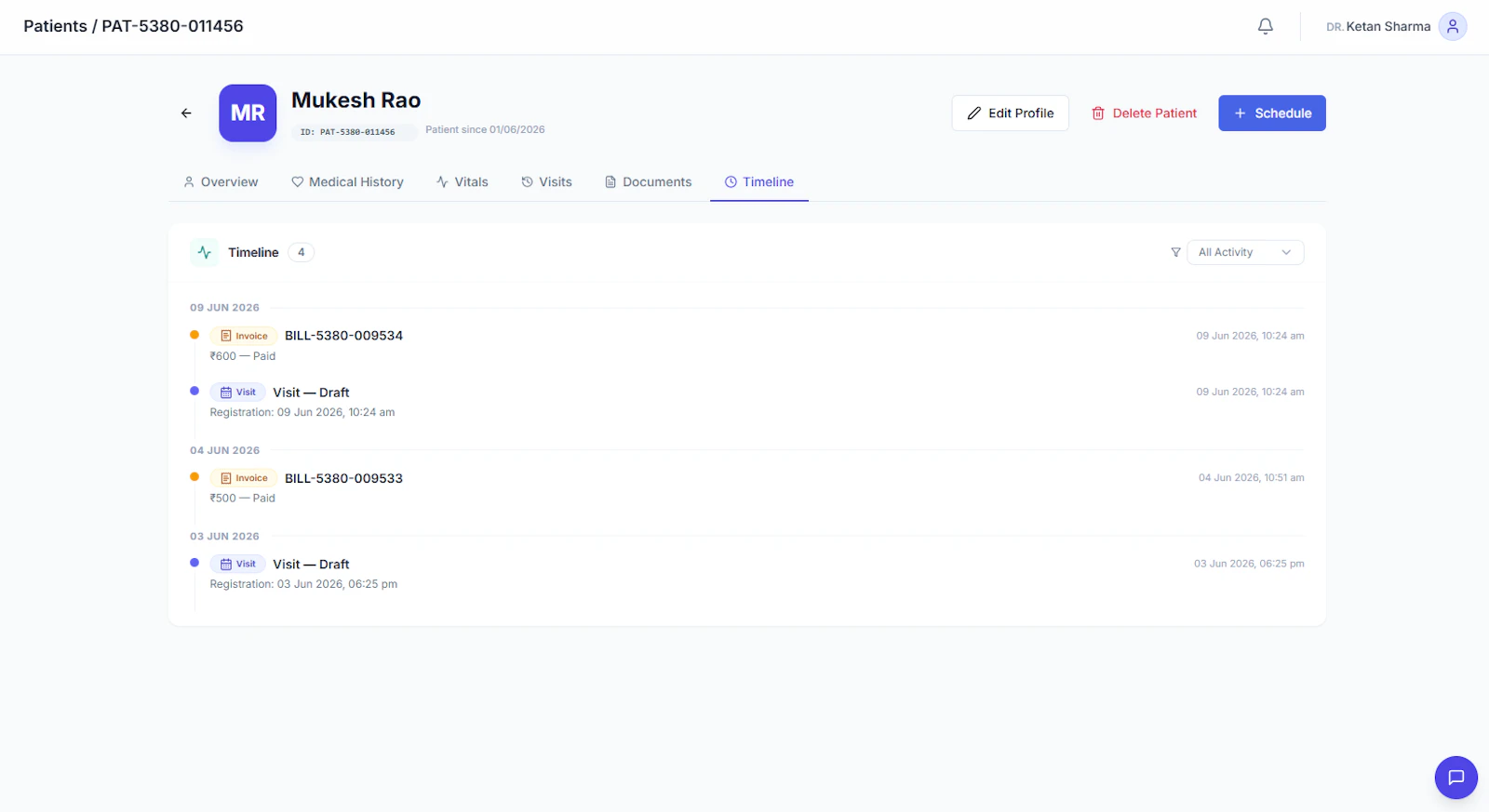The image size is (1489, 812).
Task: Open the All Activity filter dropdown
Action: coord(1245,252)
